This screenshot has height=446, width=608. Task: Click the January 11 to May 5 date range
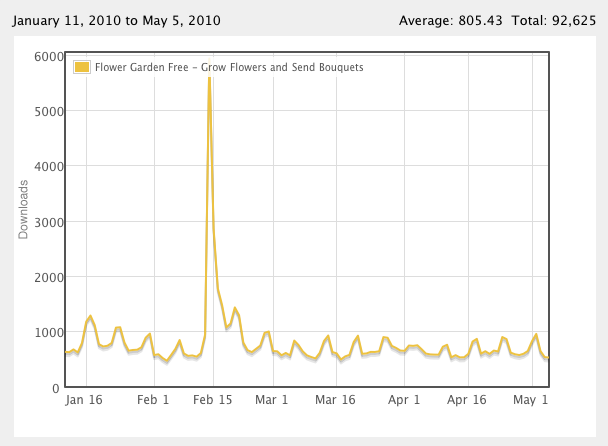click(116, 21)
